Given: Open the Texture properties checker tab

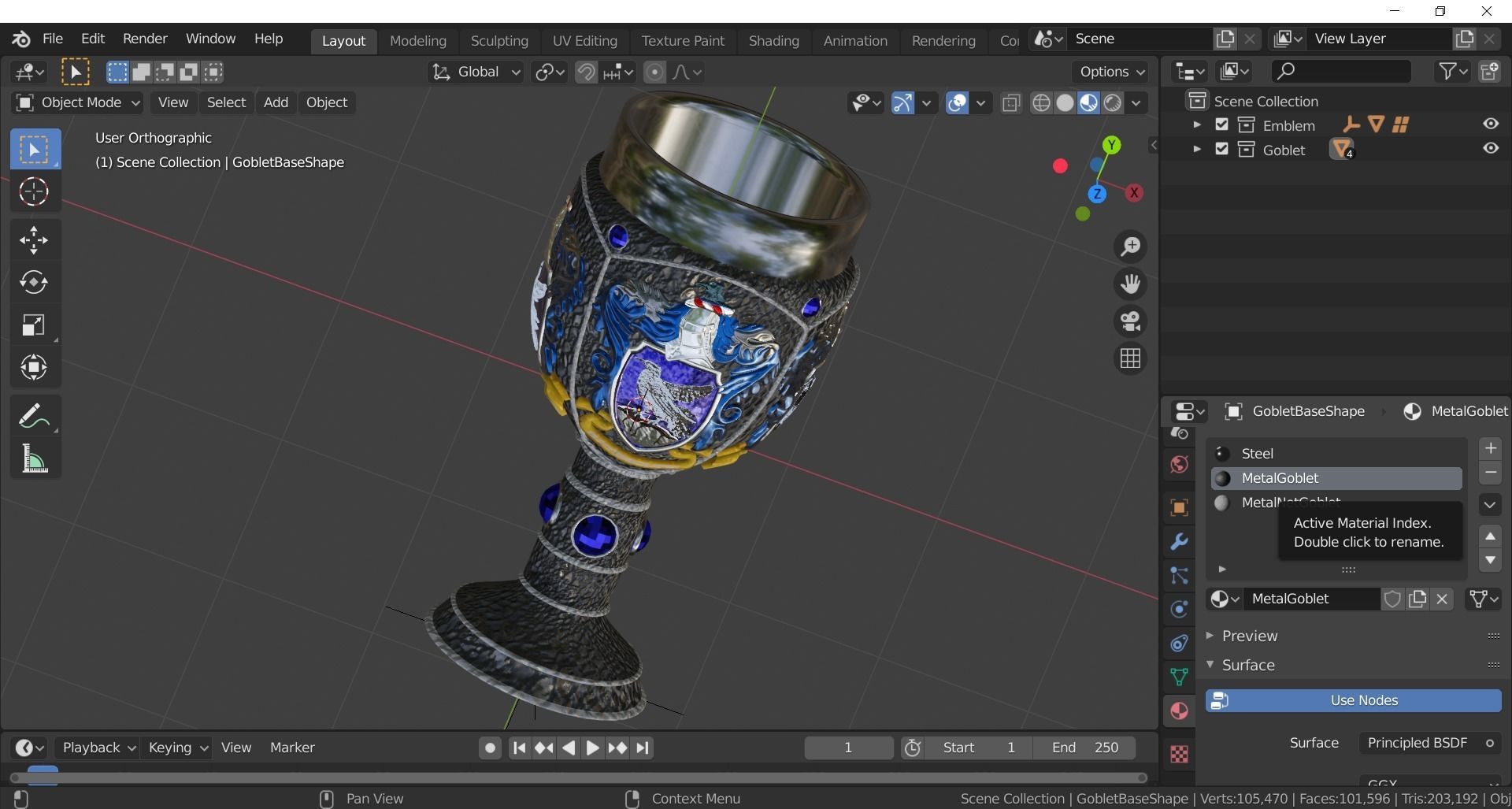Looking at the screenshot, I should pyautogui.click(x=1179, y=754).
